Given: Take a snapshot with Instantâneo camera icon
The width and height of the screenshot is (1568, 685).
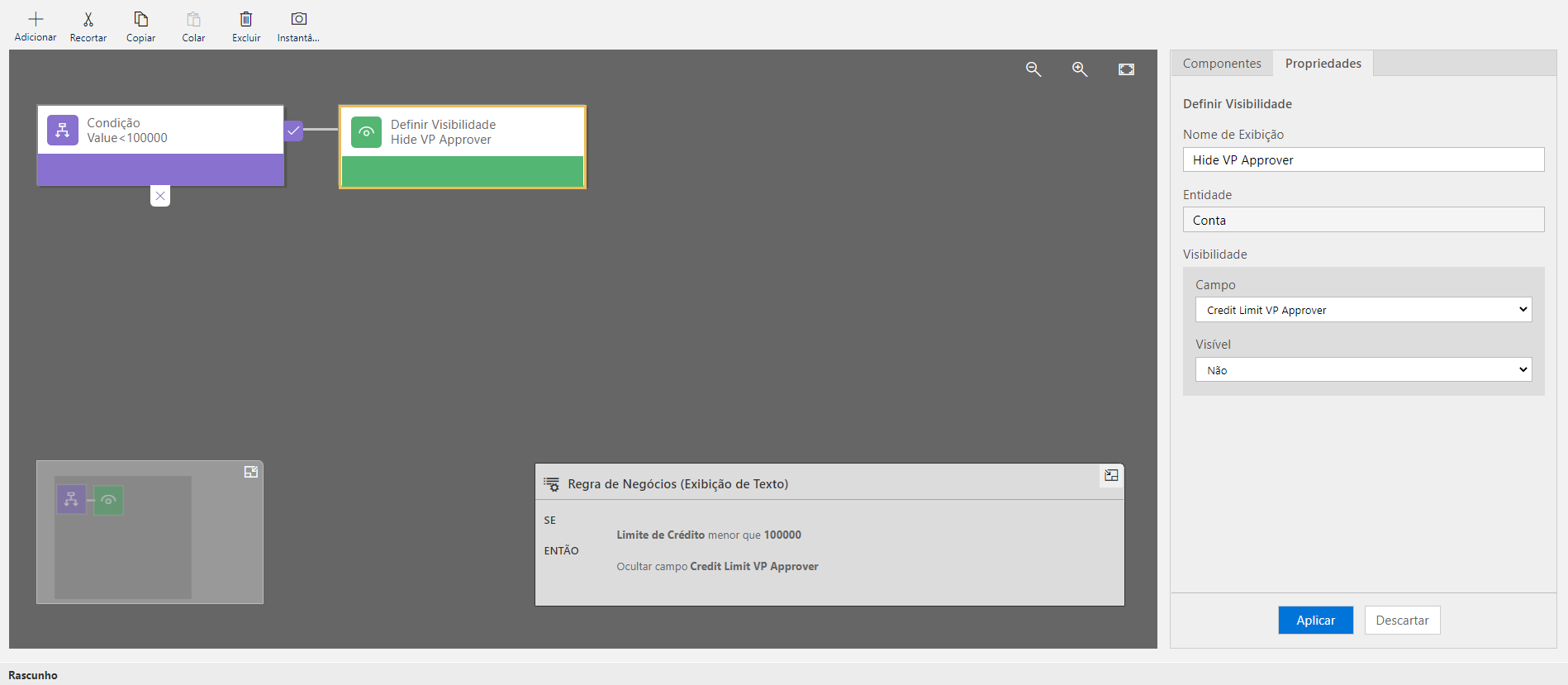Looking at the screenshot, I should coord(299,19).
